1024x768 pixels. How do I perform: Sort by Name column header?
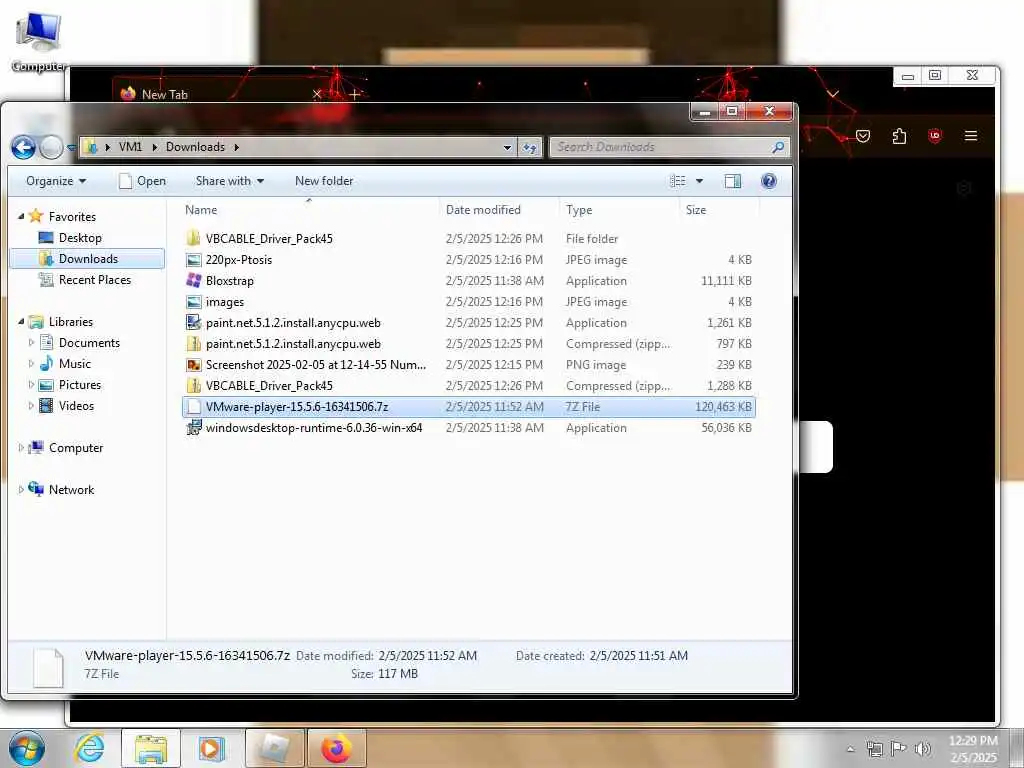coord(200,210)
